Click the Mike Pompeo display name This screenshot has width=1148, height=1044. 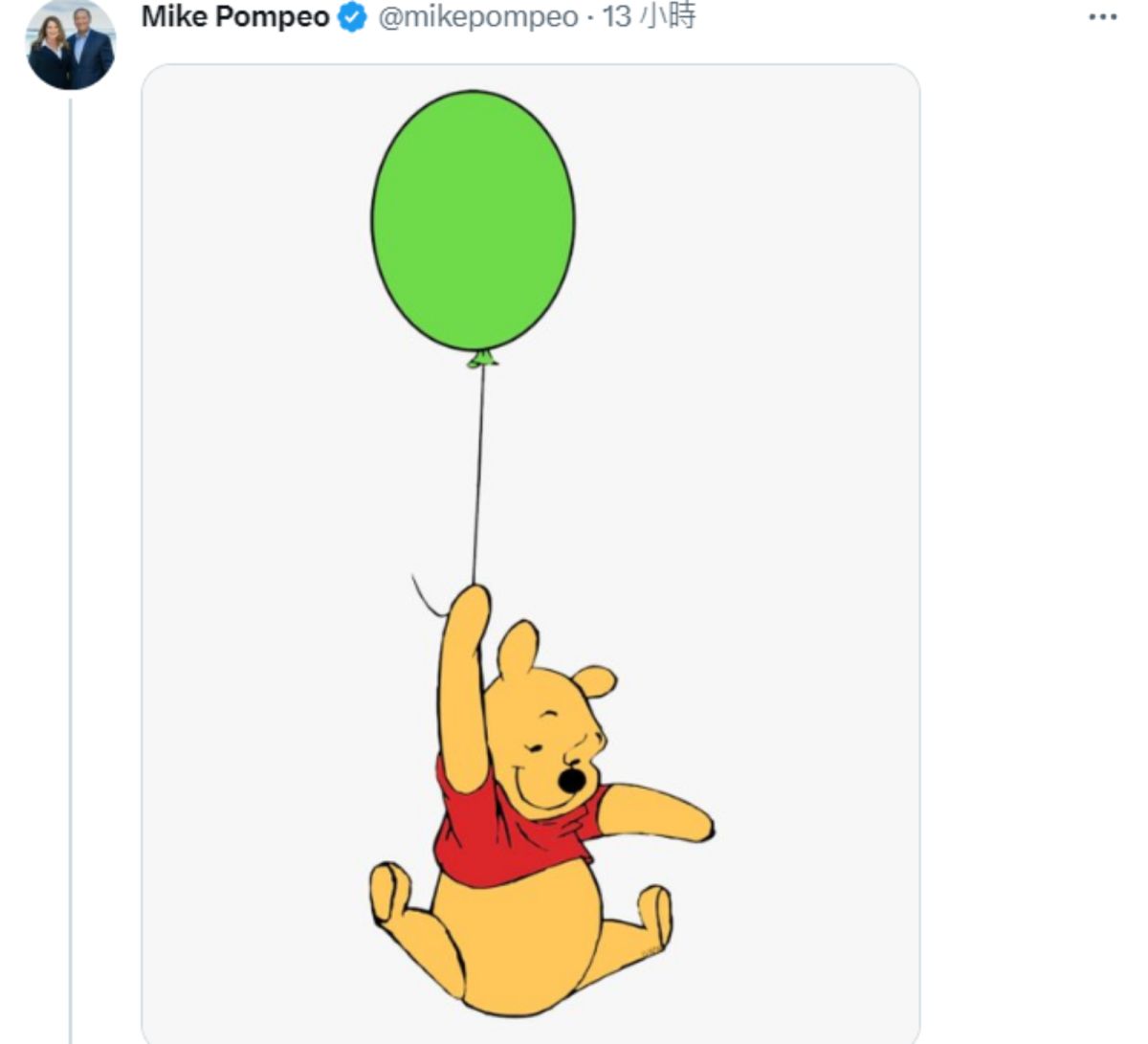[x=235, y=17]
